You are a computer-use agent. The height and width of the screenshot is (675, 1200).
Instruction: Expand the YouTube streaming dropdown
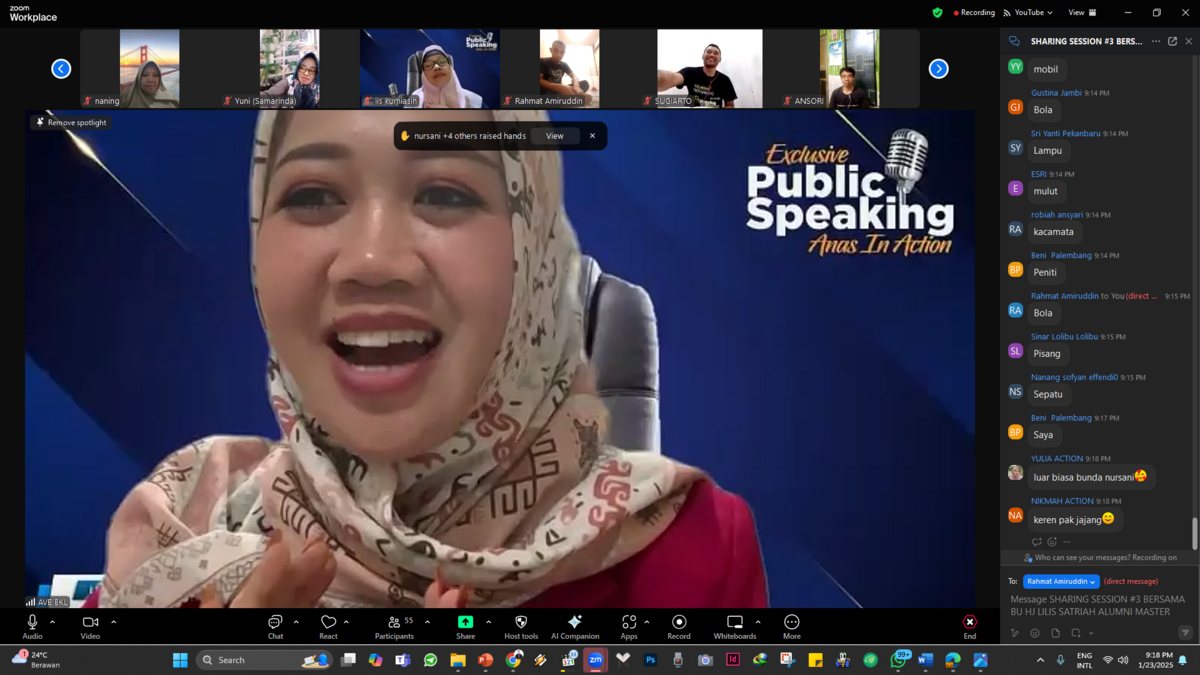click(1028, 13)
